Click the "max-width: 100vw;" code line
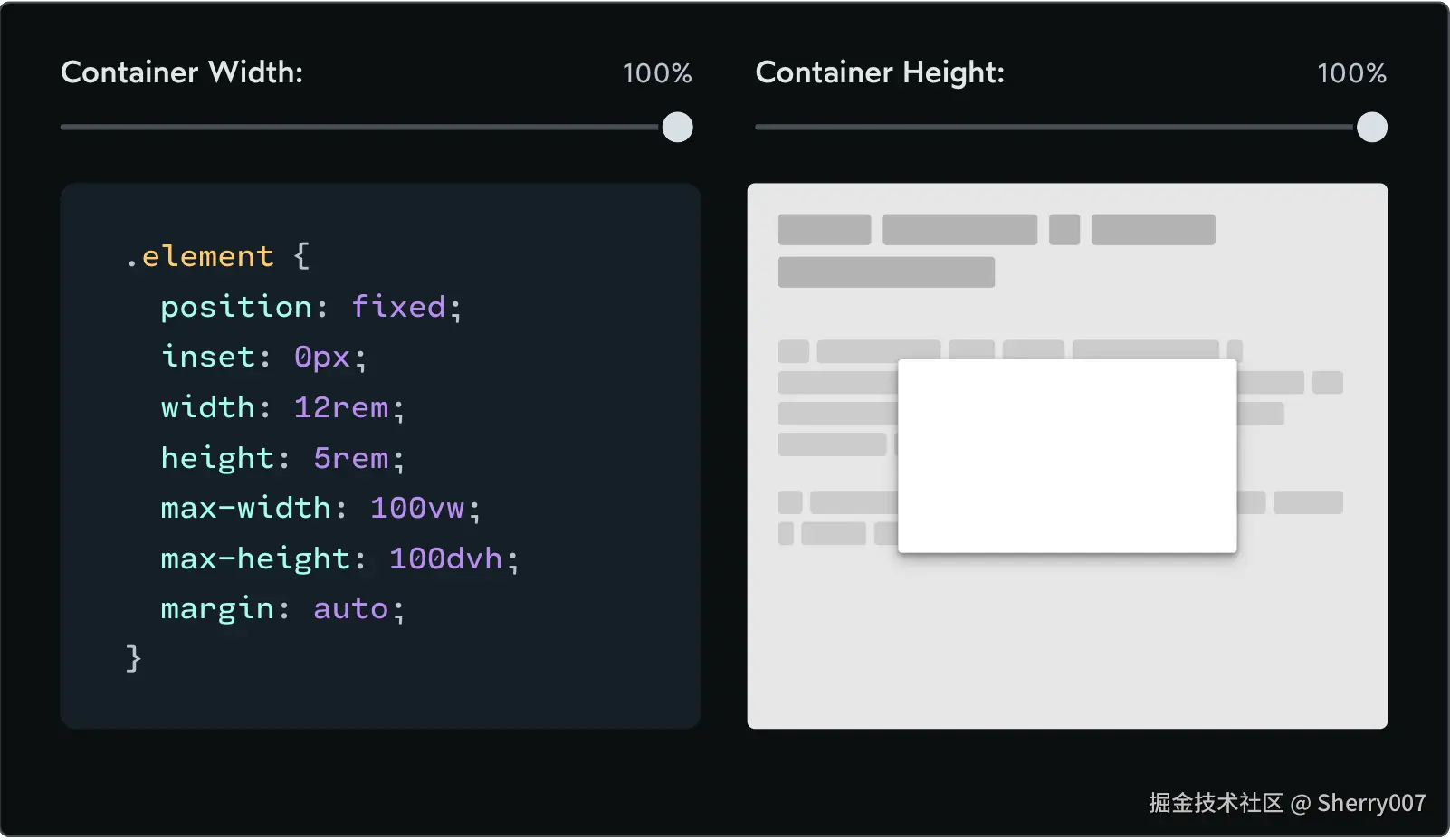 [x=320, y=508]
